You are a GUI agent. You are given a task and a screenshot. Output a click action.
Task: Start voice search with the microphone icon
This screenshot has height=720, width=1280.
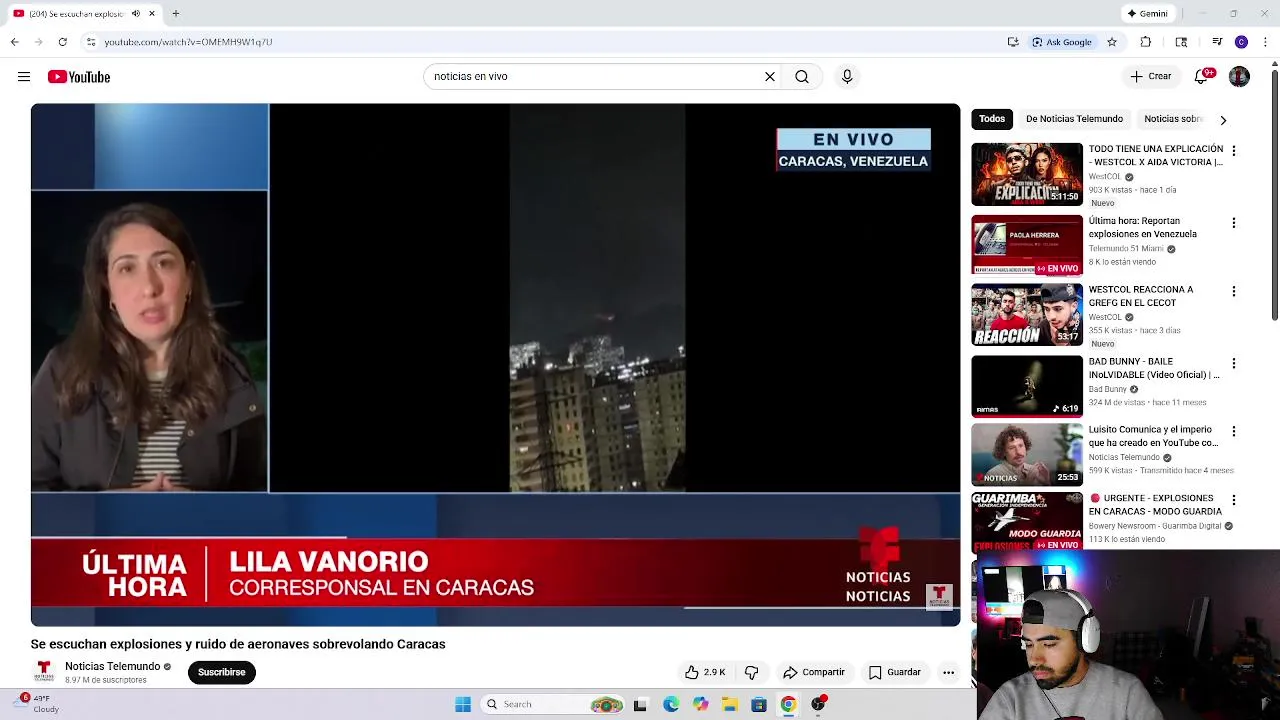[847, 77]
